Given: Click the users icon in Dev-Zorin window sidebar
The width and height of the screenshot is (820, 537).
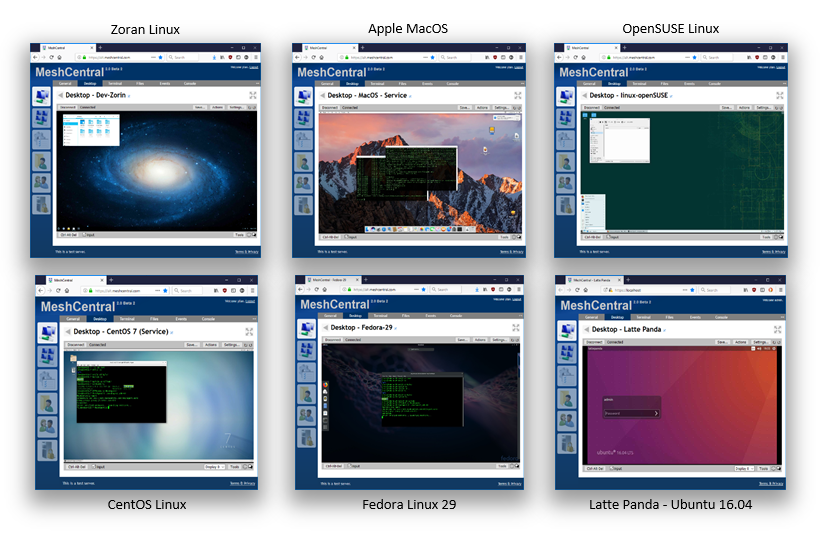Looking at the screenshot, I should tap(41, 183).
